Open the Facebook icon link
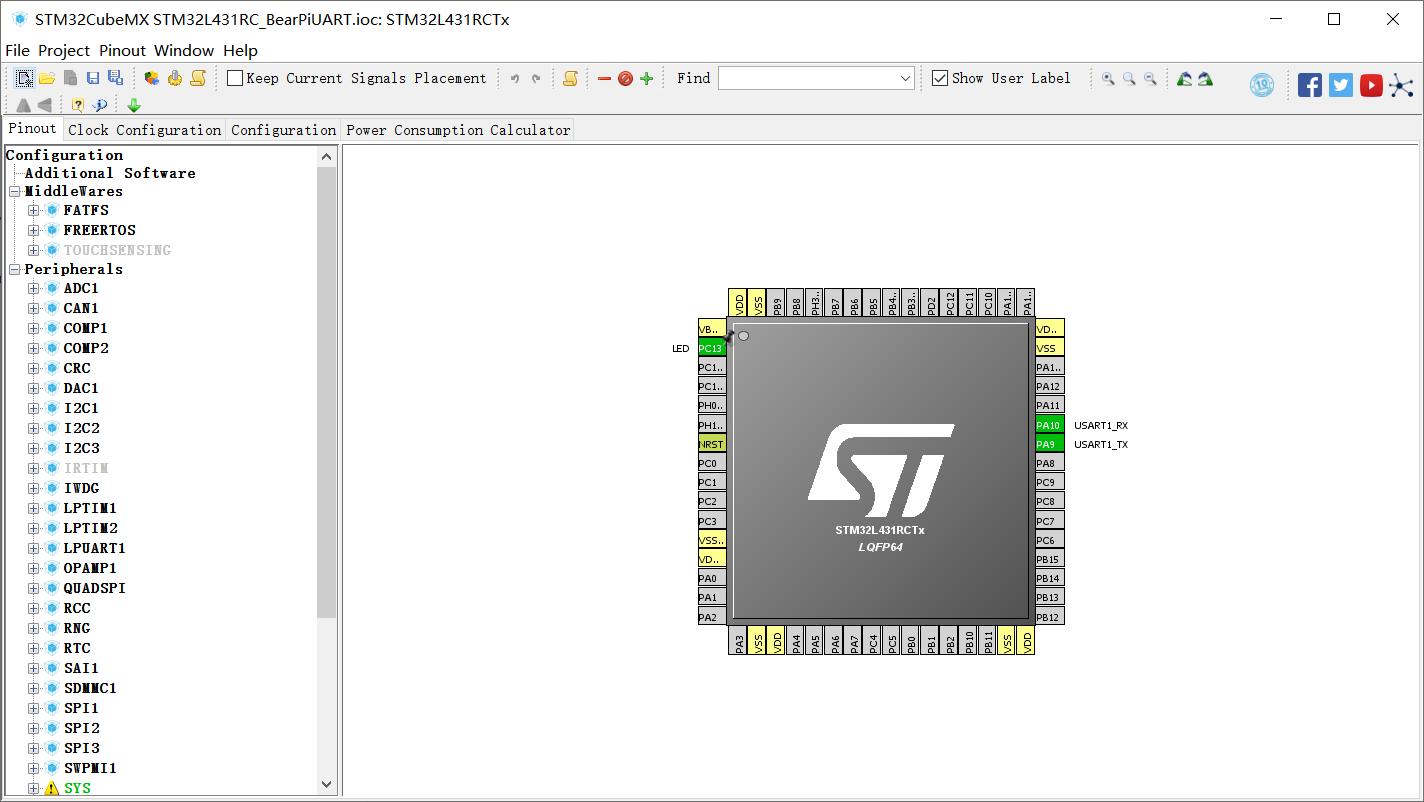The image size is (1424, 802). click(x=1309, y=85)
